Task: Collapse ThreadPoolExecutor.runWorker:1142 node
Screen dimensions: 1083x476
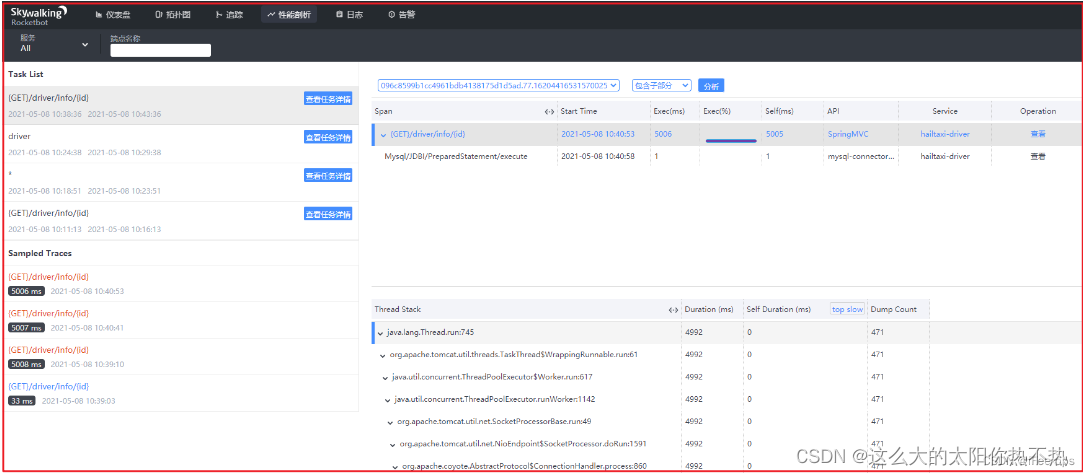Action: [x=387, y=399]
